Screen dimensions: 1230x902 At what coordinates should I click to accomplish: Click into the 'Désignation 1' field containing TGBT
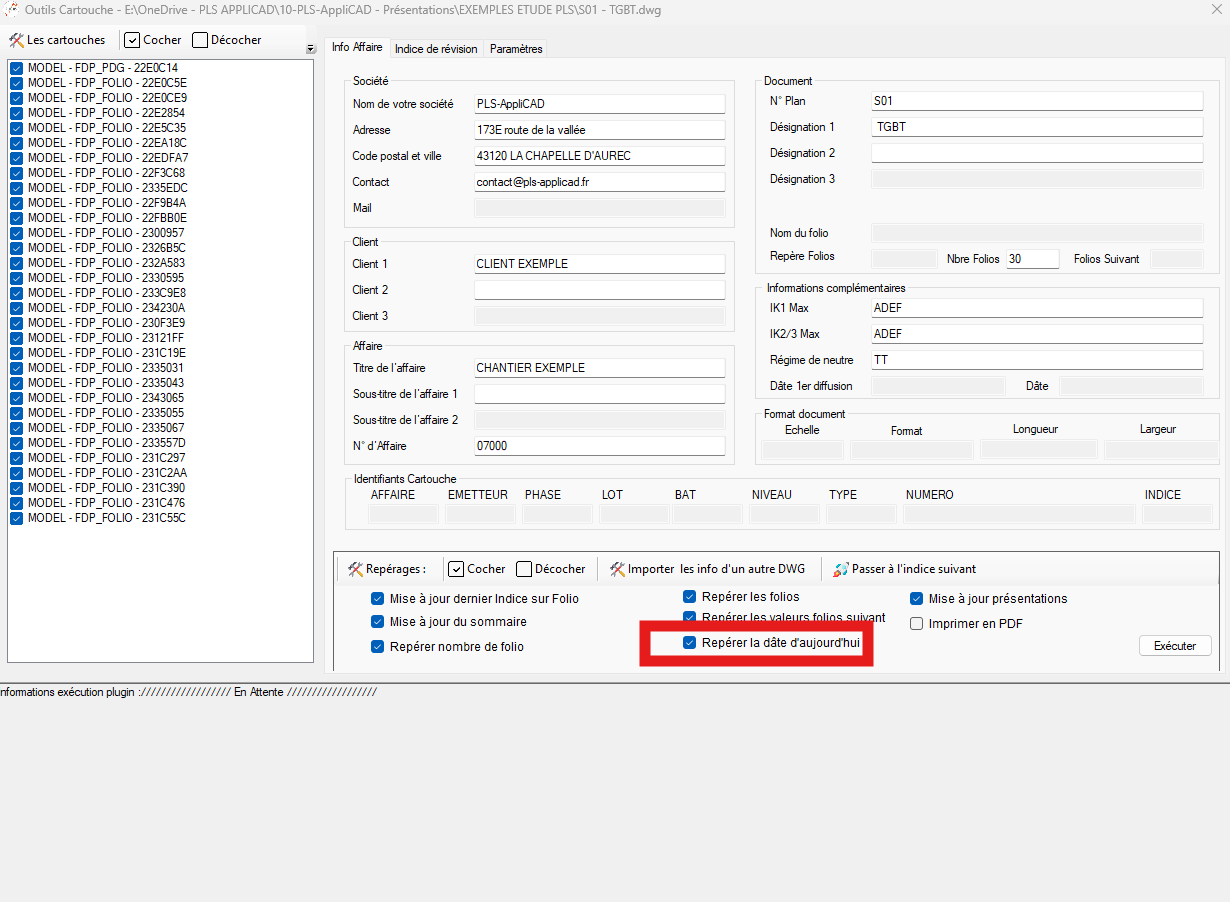click(1036, 127)
